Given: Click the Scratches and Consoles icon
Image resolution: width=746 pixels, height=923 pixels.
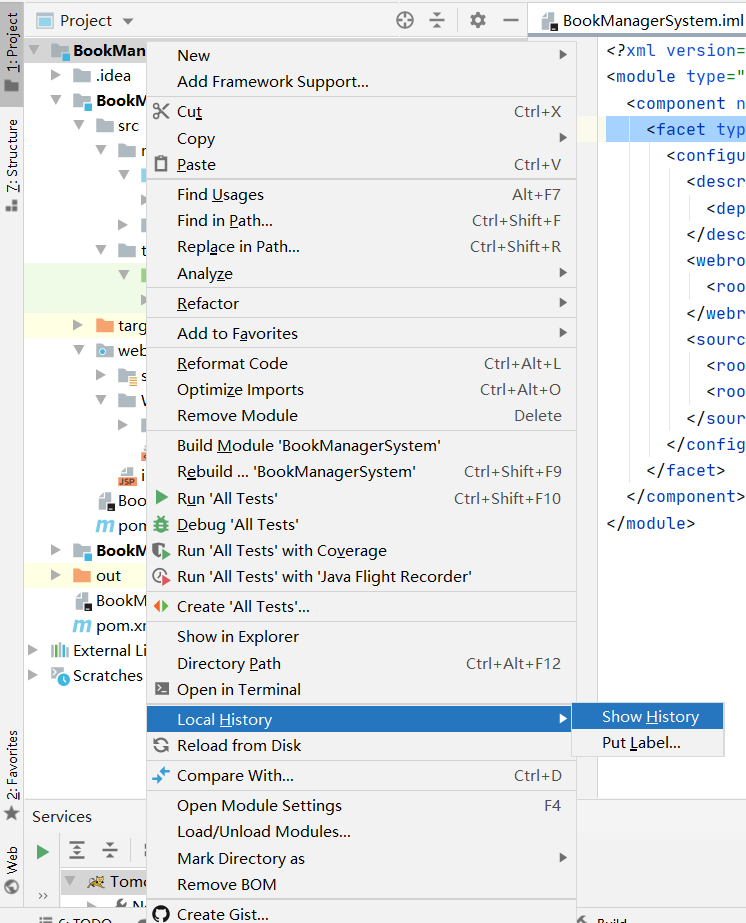Looking at the screenshot, I should point(60,676).
